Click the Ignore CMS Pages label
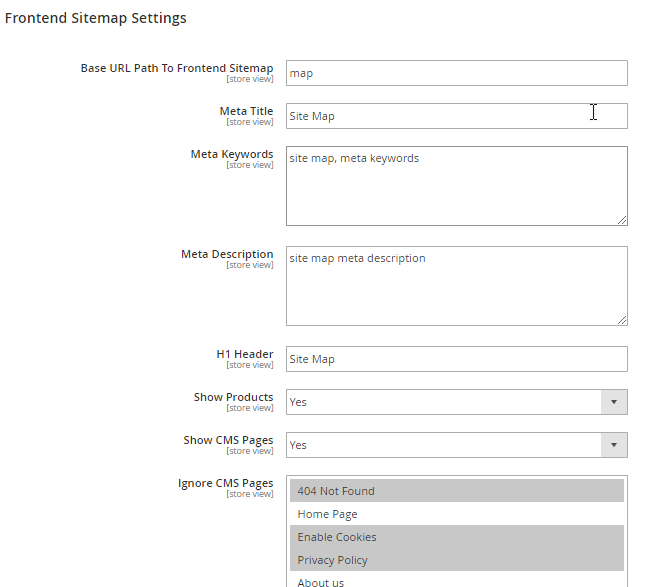This screenshot has width=668, height=587. [x=225, y=483]
